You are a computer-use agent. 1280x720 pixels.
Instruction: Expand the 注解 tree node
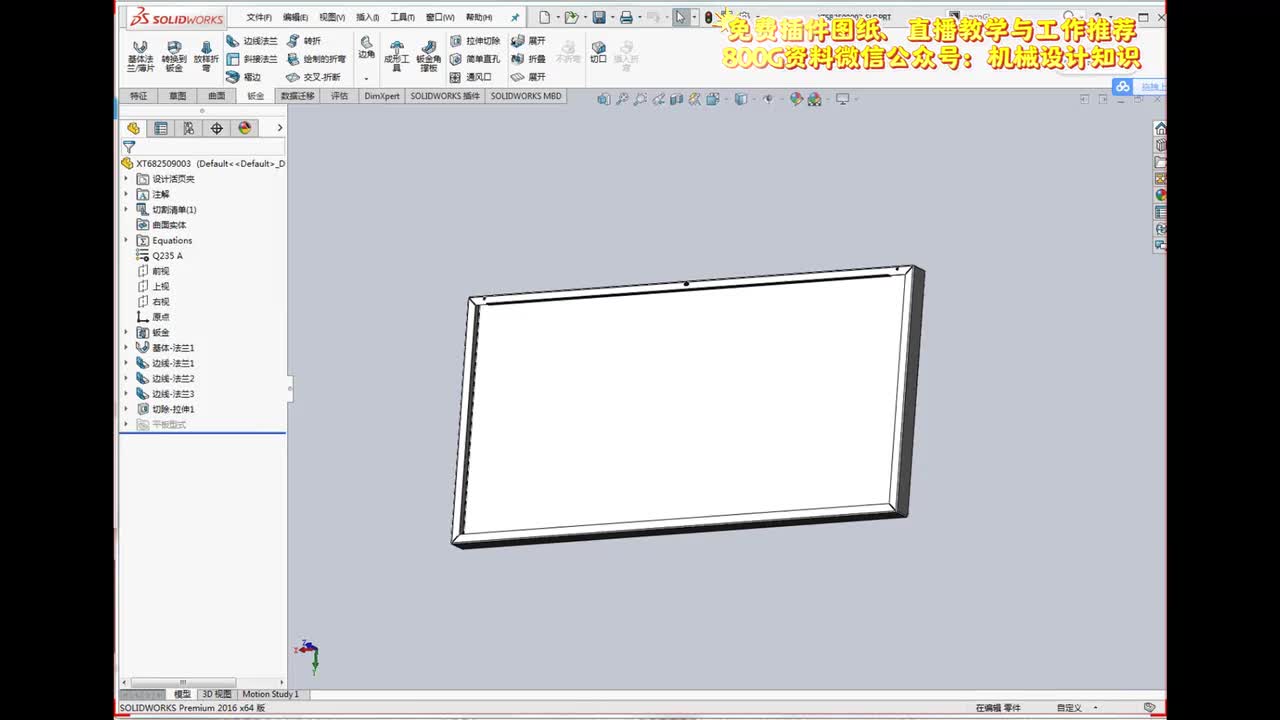[126, 194]
